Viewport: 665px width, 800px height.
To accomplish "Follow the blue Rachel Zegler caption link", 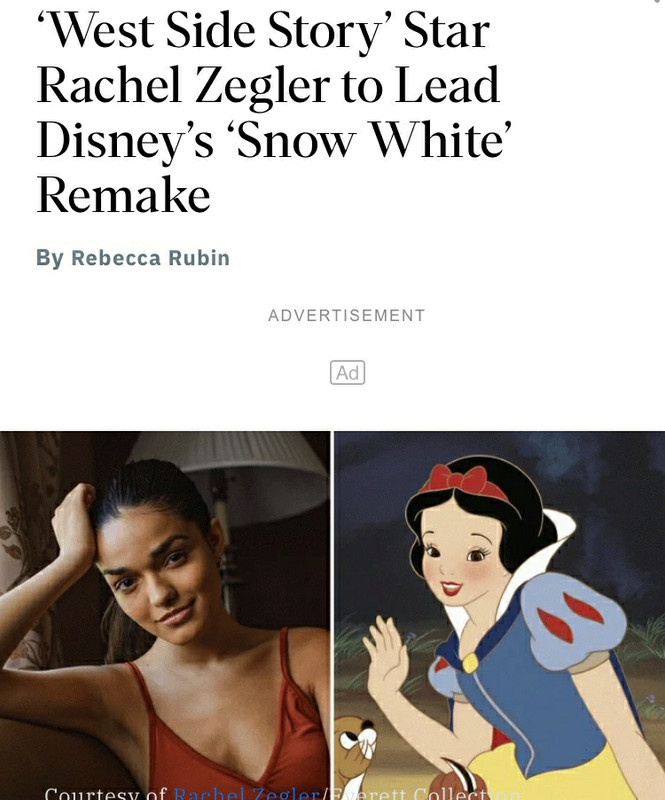I will click(246, 794).
